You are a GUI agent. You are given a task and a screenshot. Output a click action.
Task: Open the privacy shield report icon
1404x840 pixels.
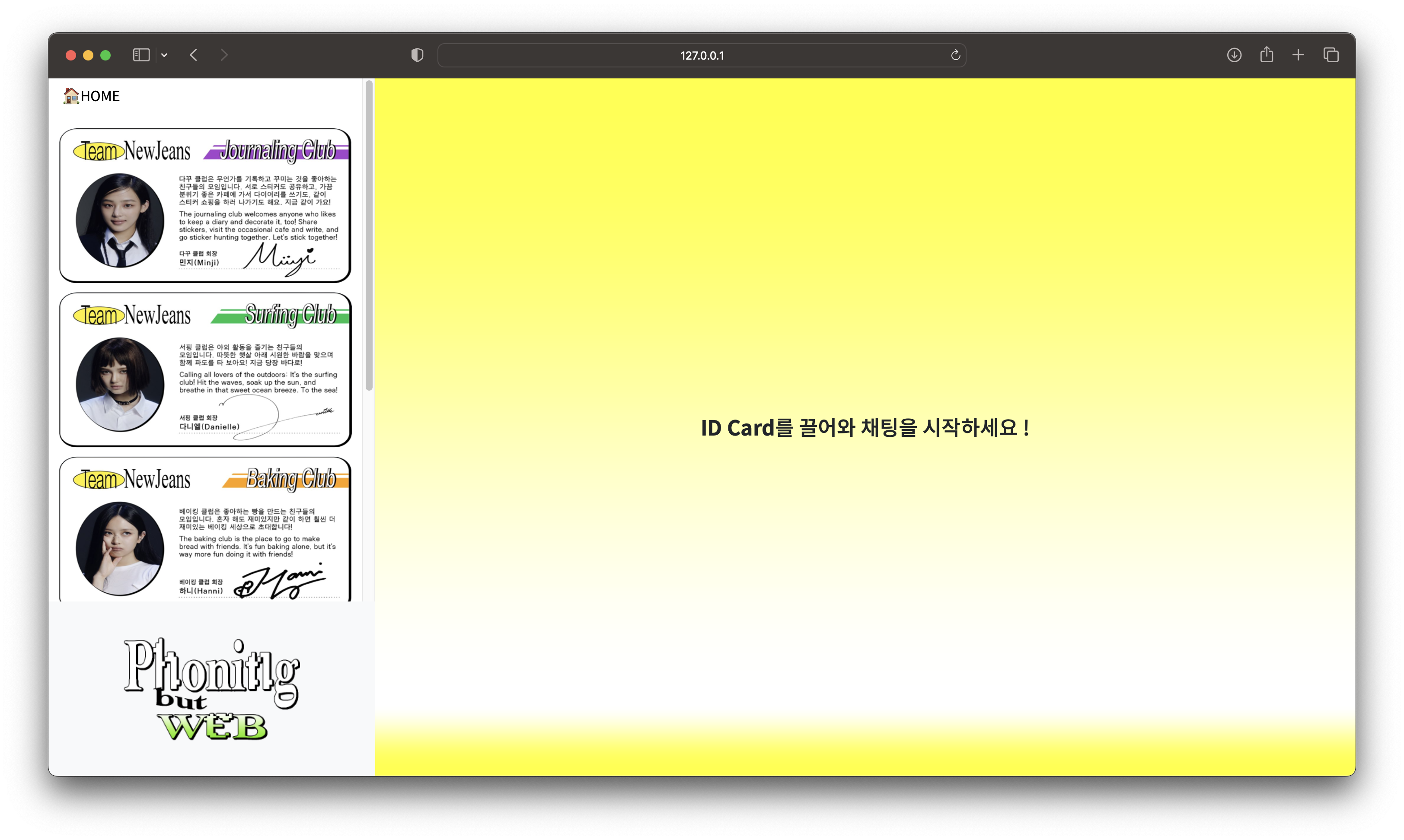[x=417, y=55]
